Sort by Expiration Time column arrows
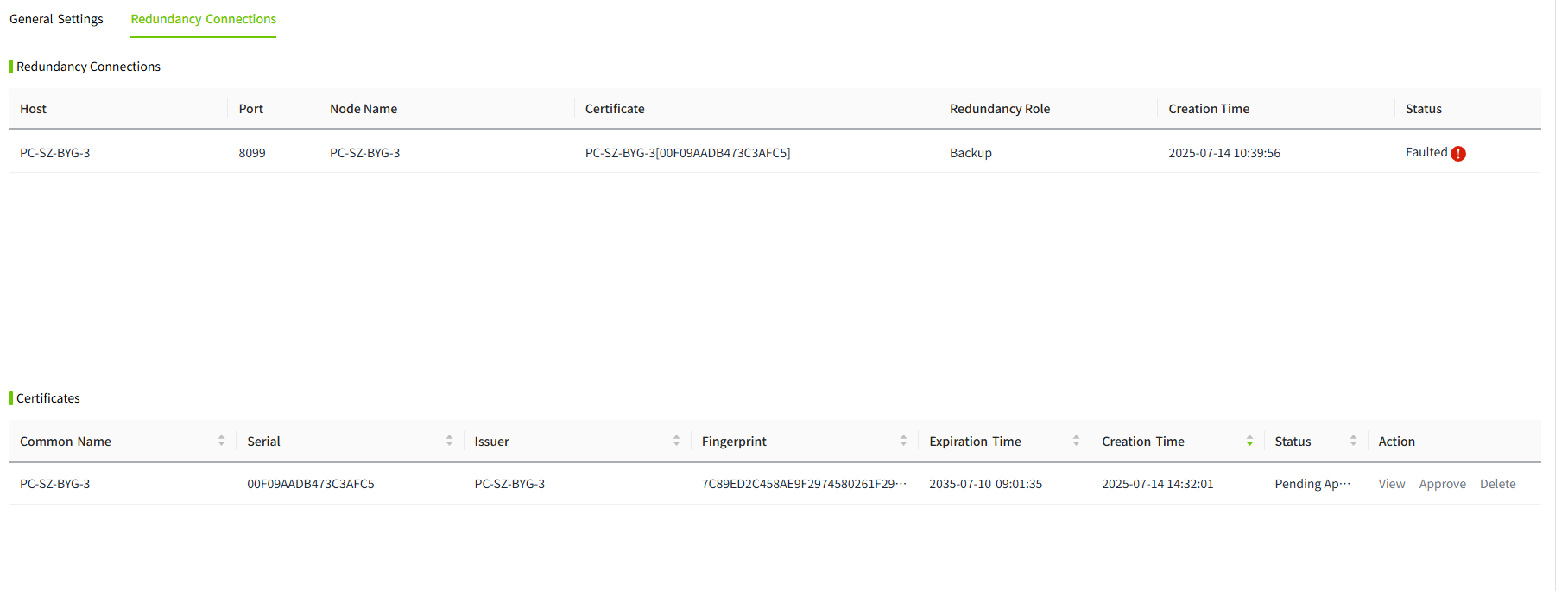This screenshot has width=1568, height=591. (x=1076, y=441)
